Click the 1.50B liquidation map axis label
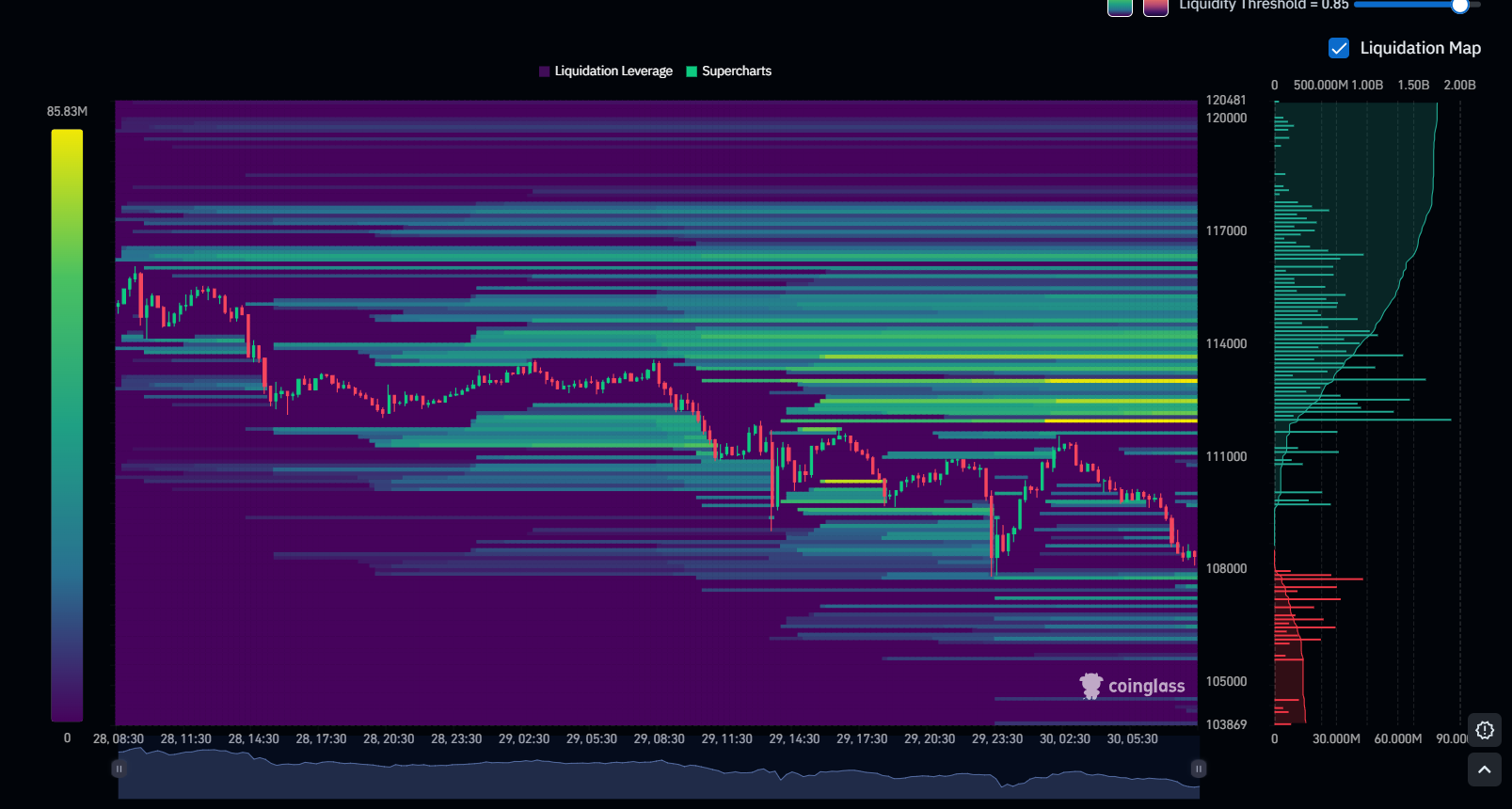The image size is (1512, 809). pyautogui.click(x=1413, y=85)
